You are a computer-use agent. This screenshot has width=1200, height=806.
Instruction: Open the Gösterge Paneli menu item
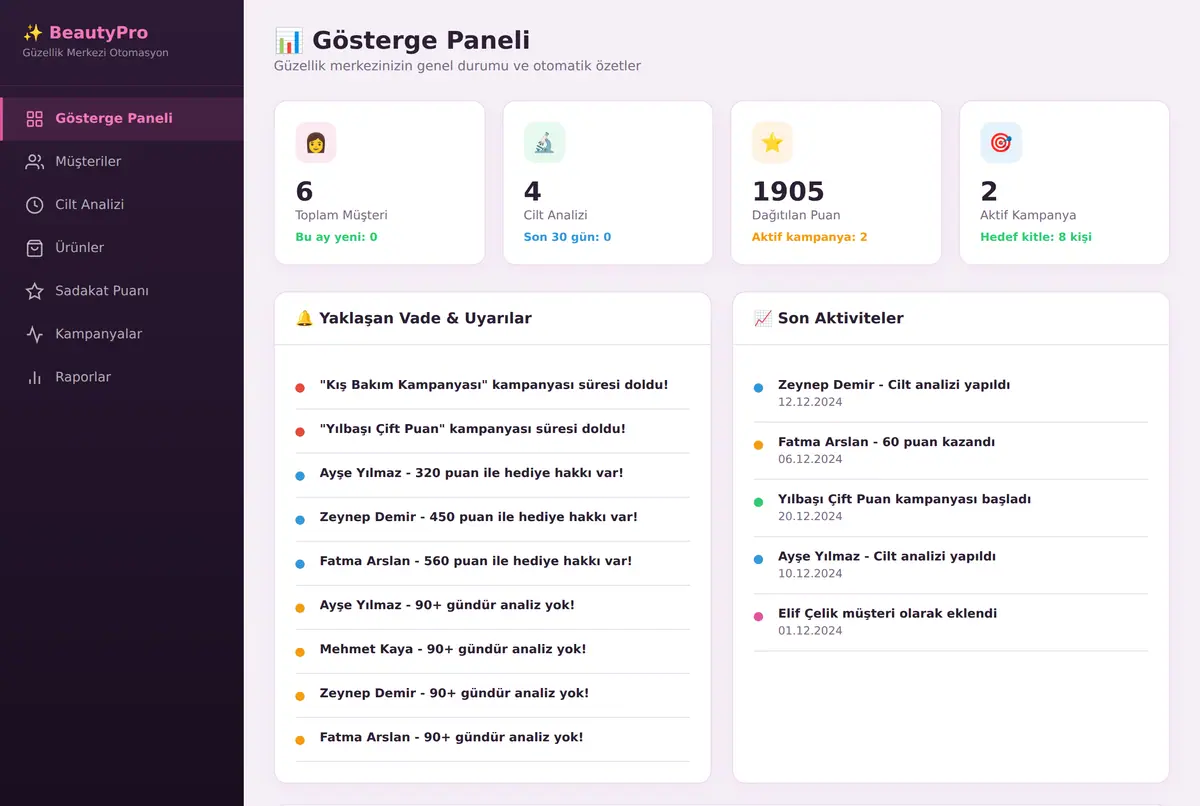coord(122,119)
